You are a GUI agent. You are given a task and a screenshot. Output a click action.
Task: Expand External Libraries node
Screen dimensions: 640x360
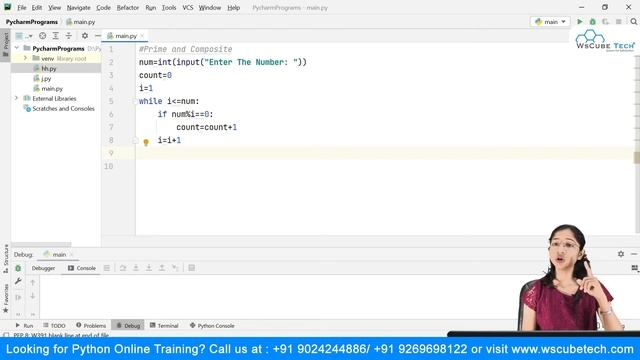pos(16,98)
